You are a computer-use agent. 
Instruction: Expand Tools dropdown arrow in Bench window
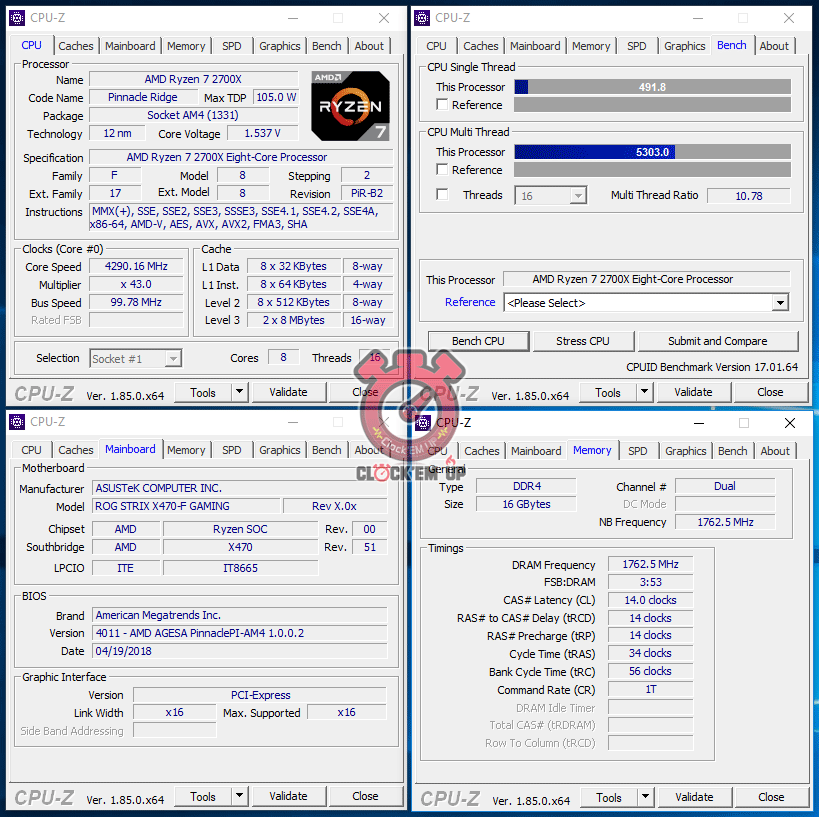(x=644, y=393)
